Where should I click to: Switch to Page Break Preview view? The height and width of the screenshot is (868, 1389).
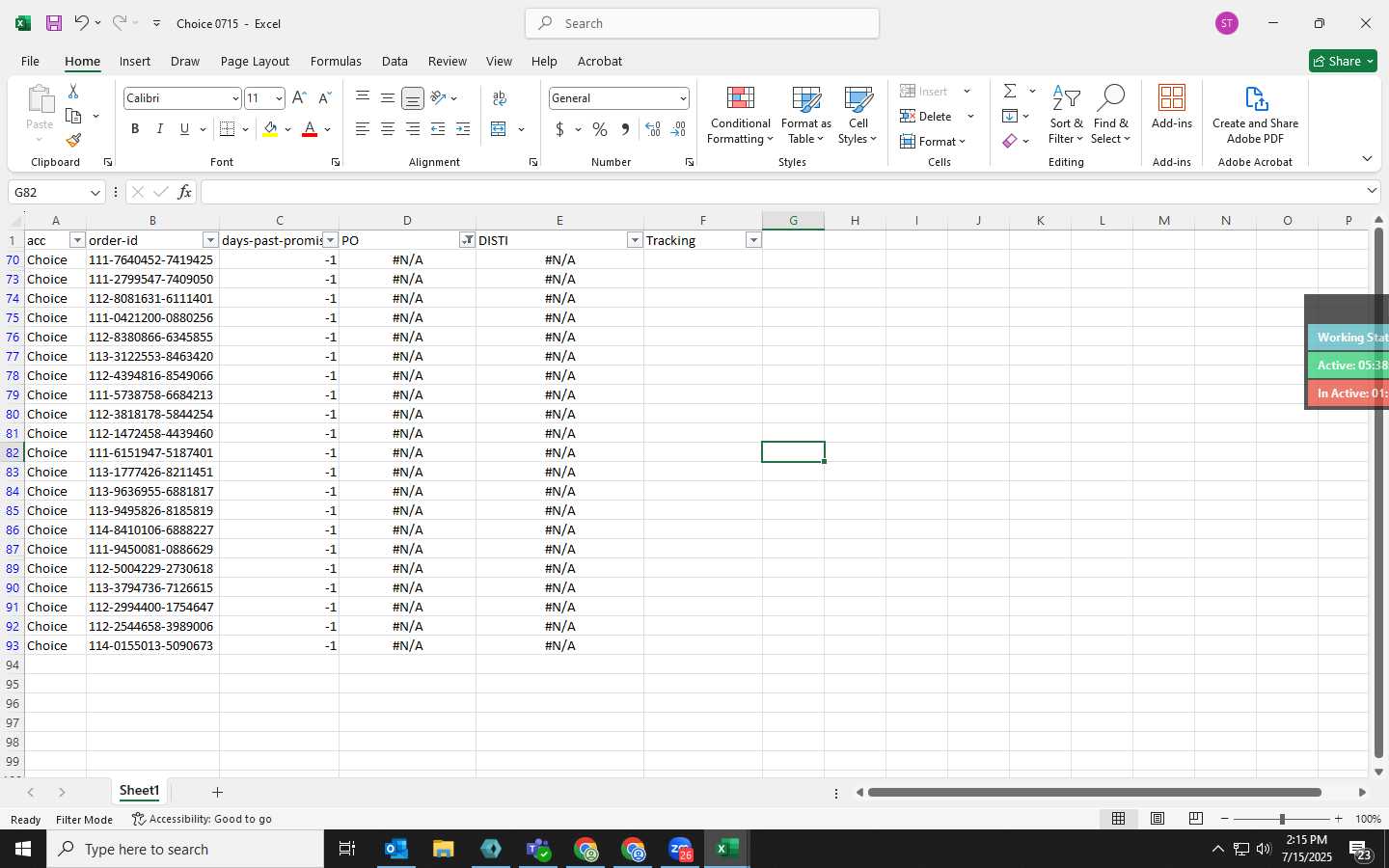click(x=1195, y=819)
